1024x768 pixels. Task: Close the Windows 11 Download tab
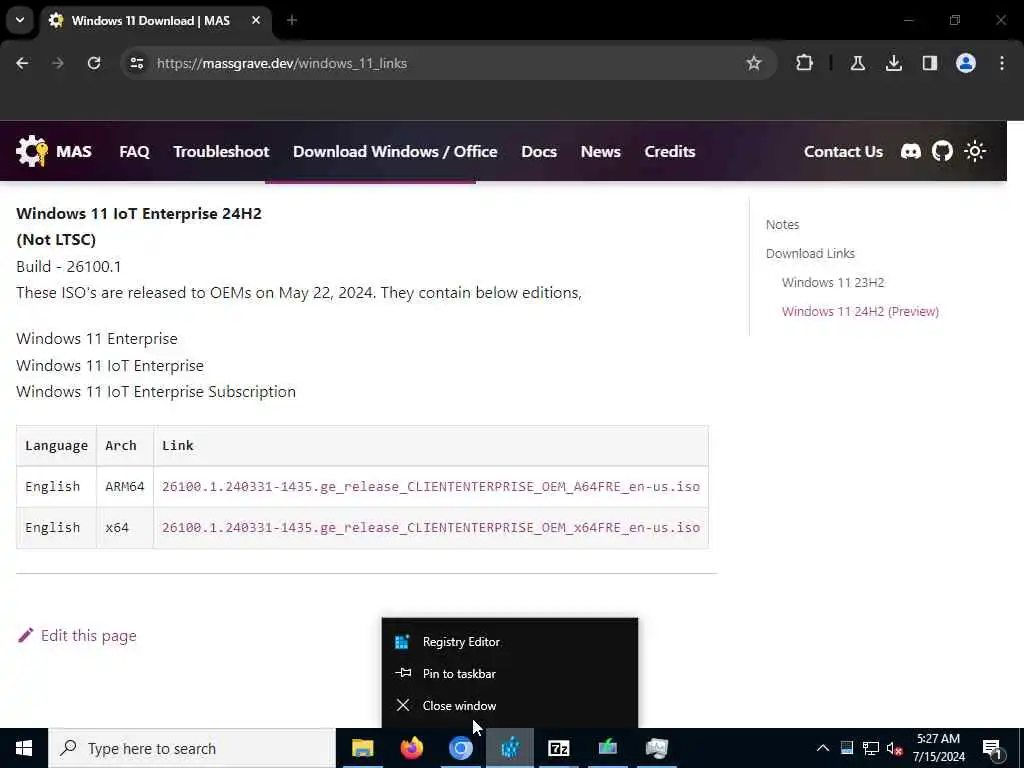[x=256, y=20]
